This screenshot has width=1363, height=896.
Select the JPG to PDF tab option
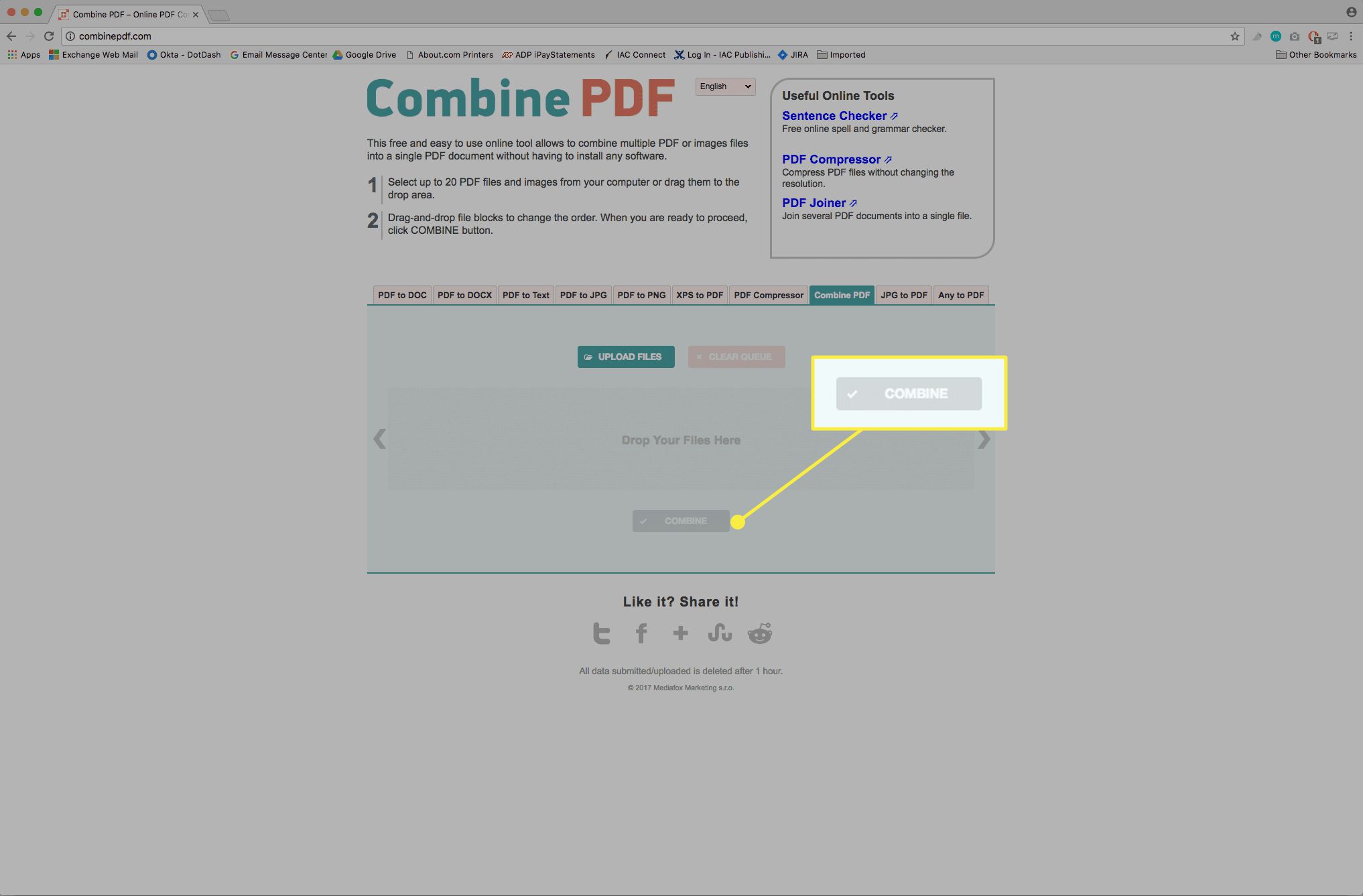[903, 294]
